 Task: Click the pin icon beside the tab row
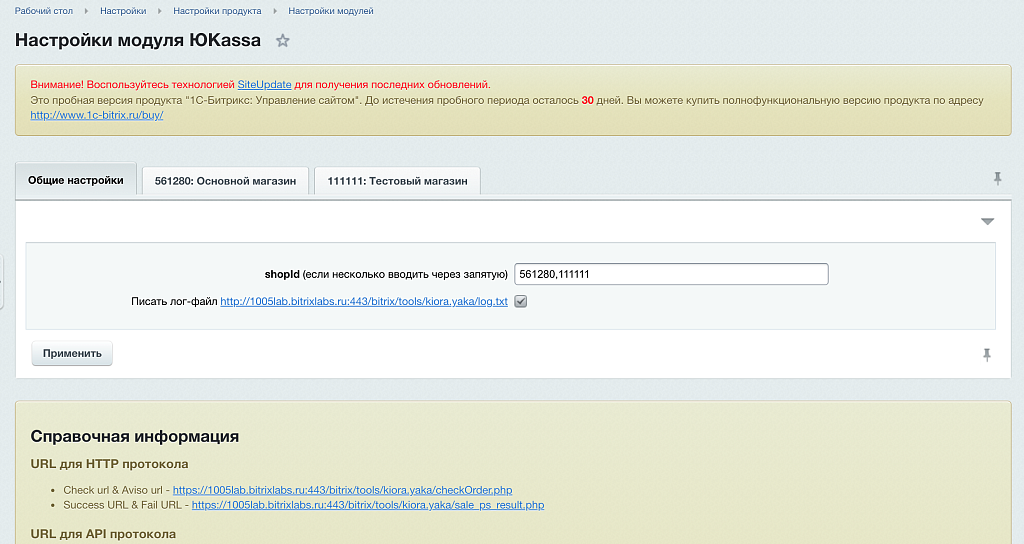pyautogui.click(x=997, y=178)
